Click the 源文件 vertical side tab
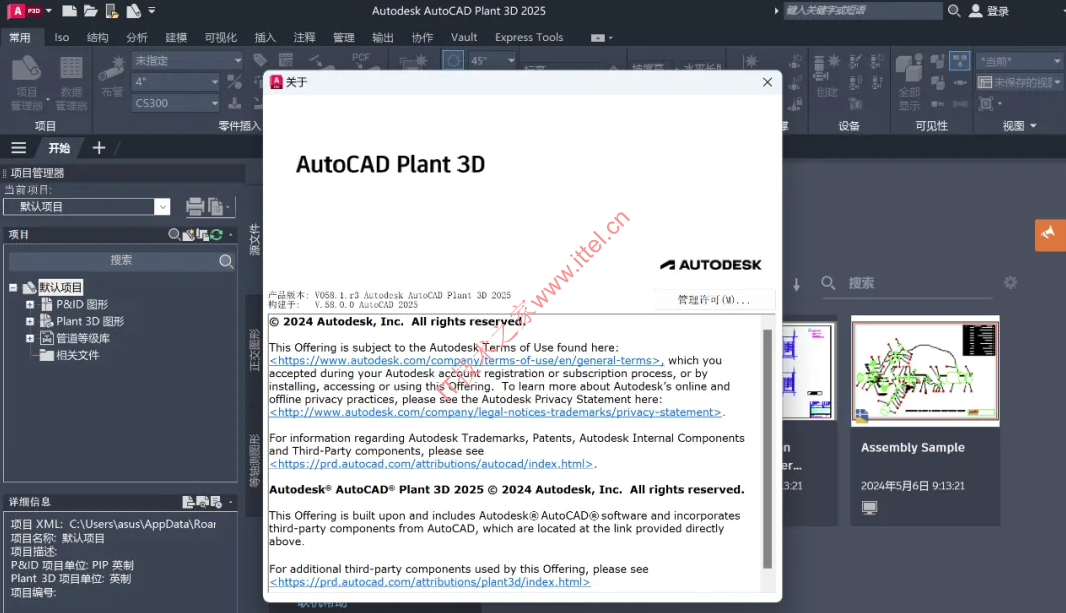Viewport: 1066px width, 613px height. (x=255, y=239)
